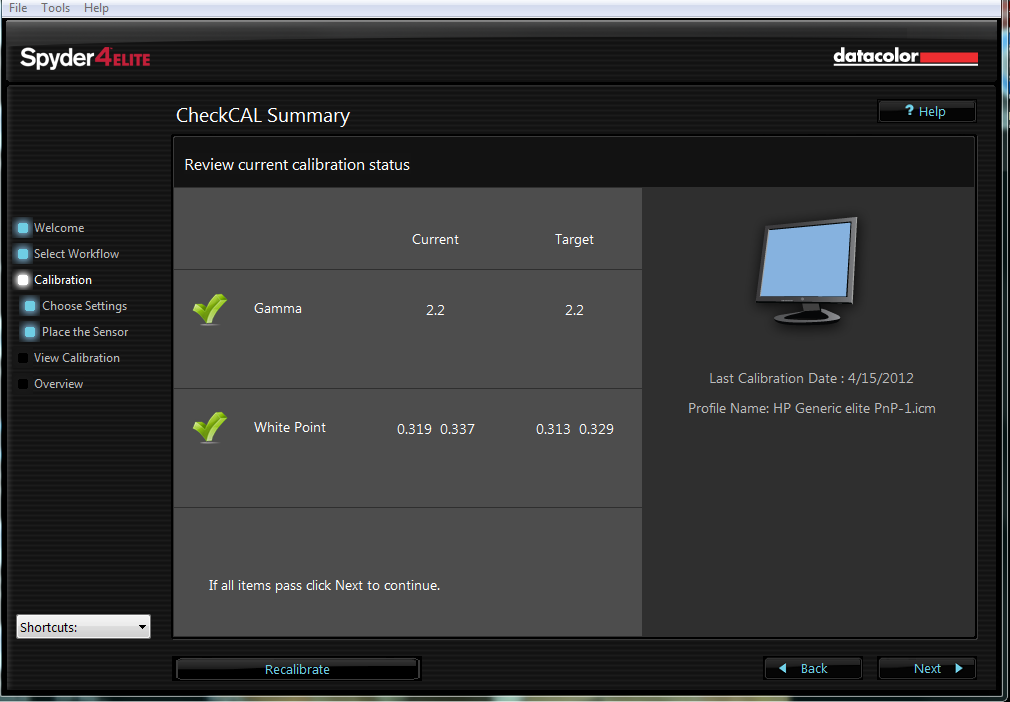Click Review current calibration status text
1010x702 pixels.
(x=297, y=165)
